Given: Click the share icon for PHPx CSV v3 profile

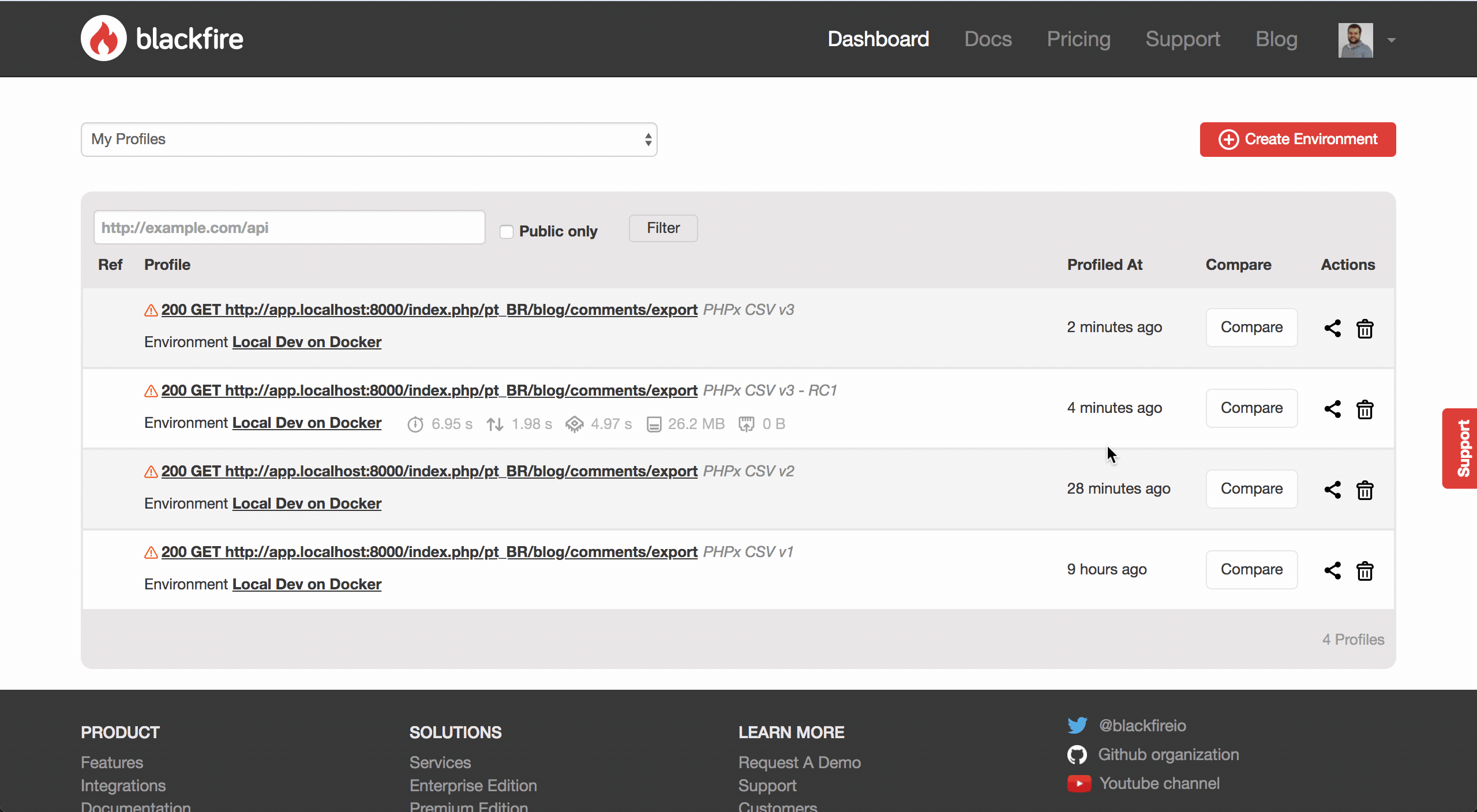Looking at the screenshot, I should [1332, 328].
